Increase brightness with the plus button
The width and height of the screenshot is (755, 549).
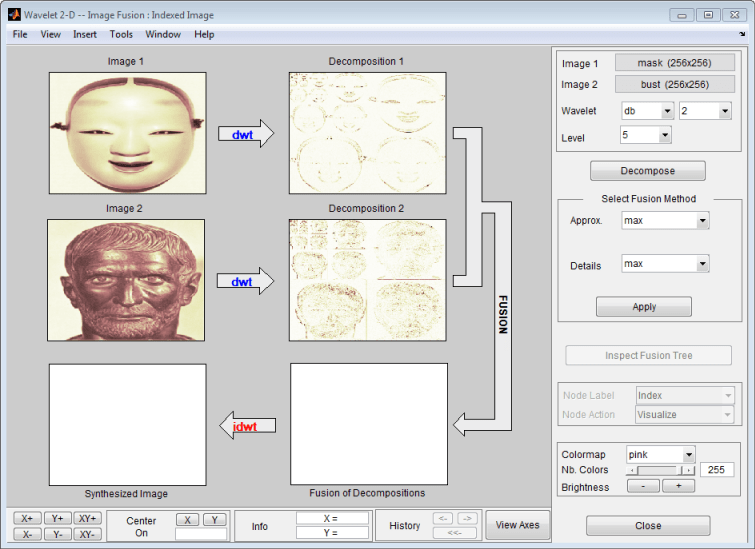tap(678, 486)
